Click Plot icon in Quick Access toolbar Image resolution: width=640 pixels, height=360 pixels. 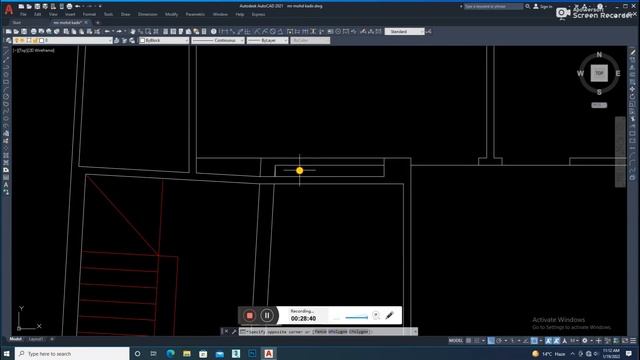click(69, 7)
